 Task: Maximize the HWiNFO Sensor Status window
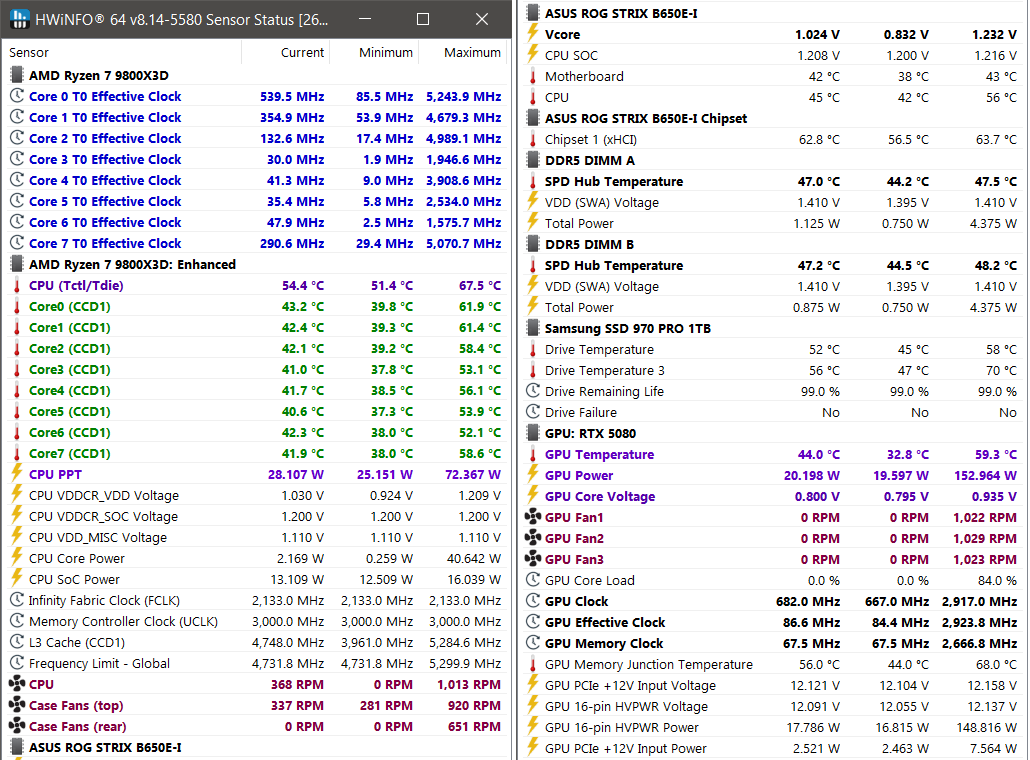(423, 19)
